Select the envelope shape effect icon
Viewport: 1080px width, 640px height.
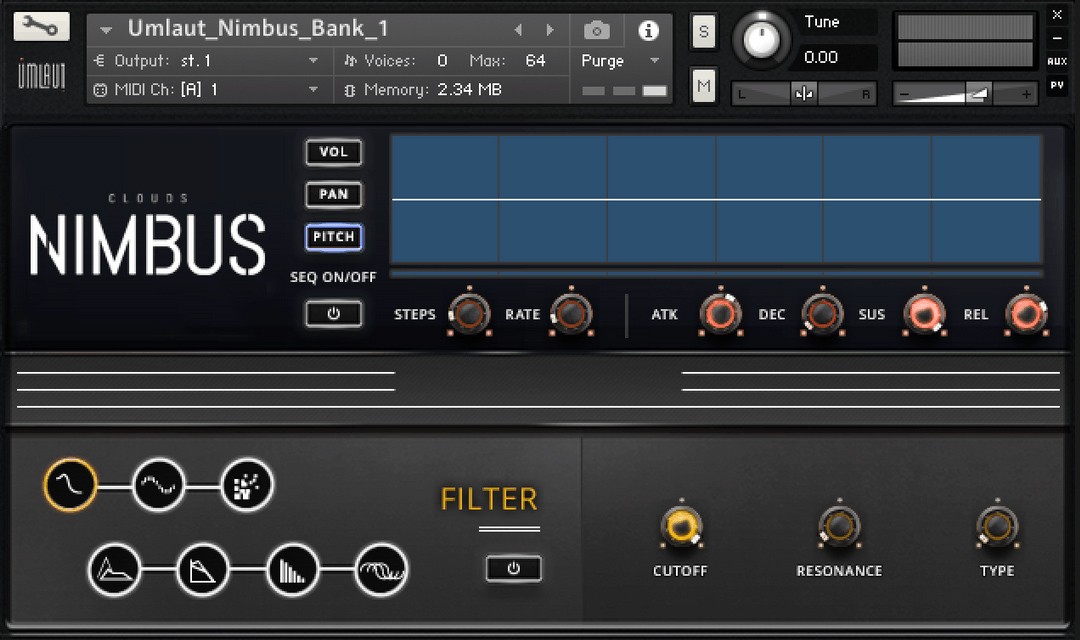pyautogui.click(x=114, y=570)
